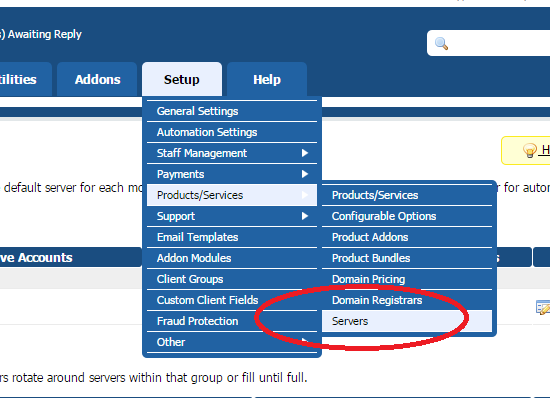Open Staff Management menu entry
The height and width of the screenshot is (398, 550).
pos(232,153)
